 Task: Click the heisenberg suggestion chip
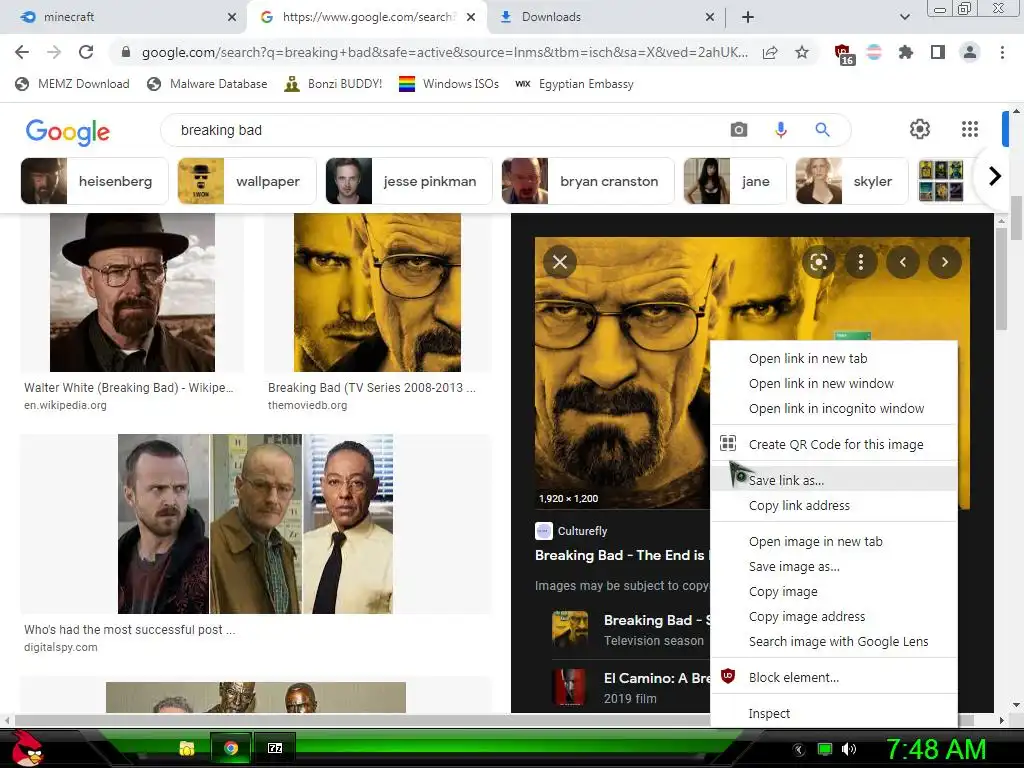(94, 181)
